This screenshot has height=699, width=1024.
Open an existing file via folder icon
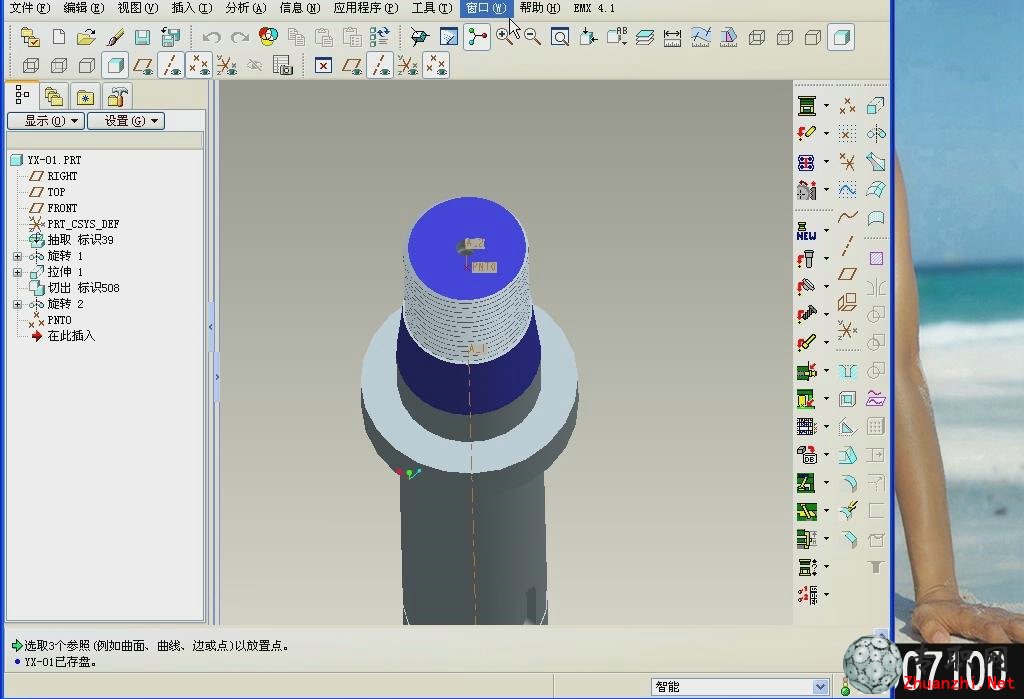(x=86, y=37)
